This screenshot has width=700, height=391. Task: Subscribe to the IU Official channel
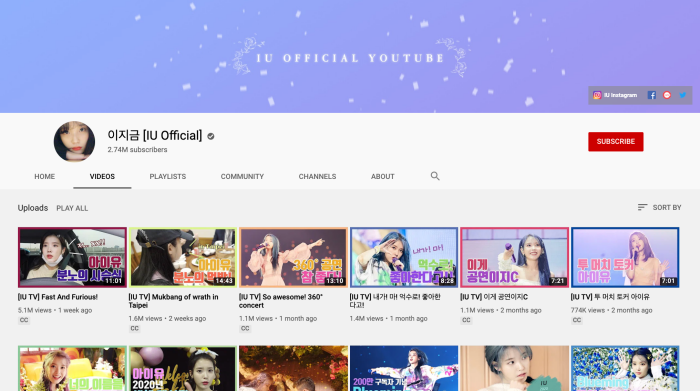pos(616,141)
